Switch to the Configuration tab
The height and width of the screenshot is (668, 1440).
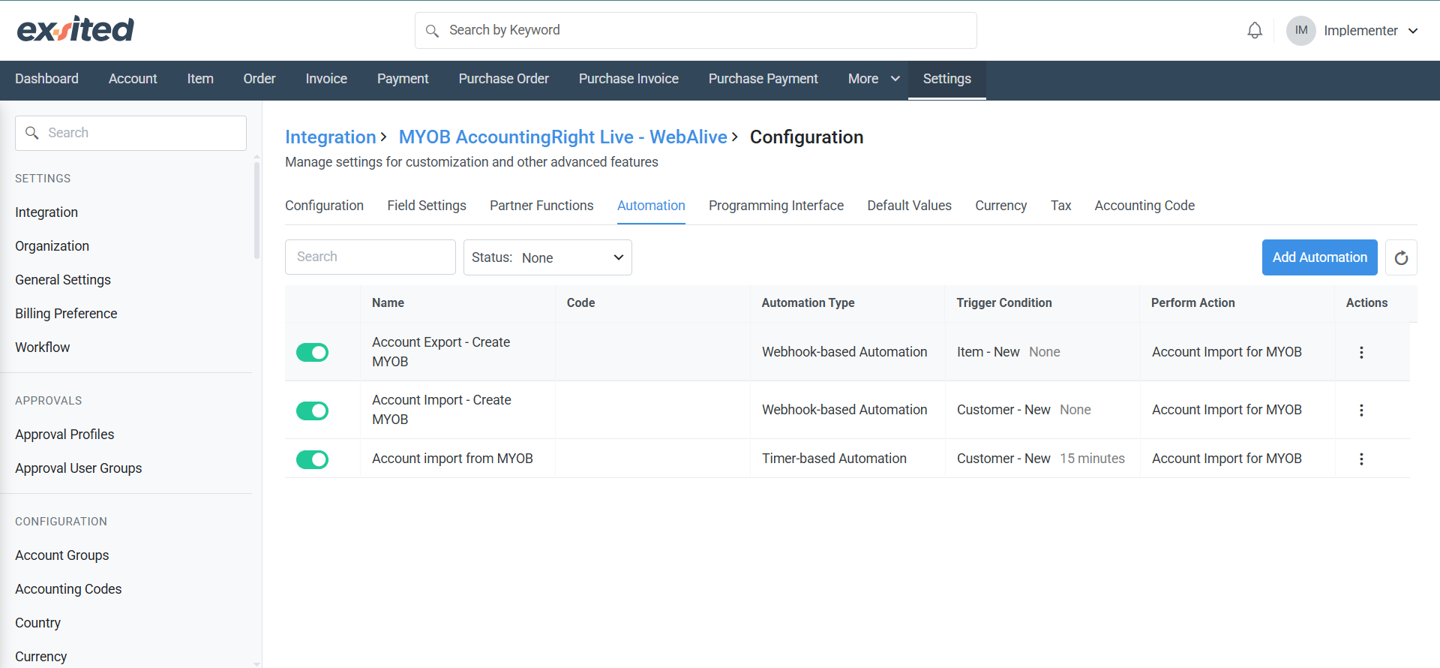[324, 206]
